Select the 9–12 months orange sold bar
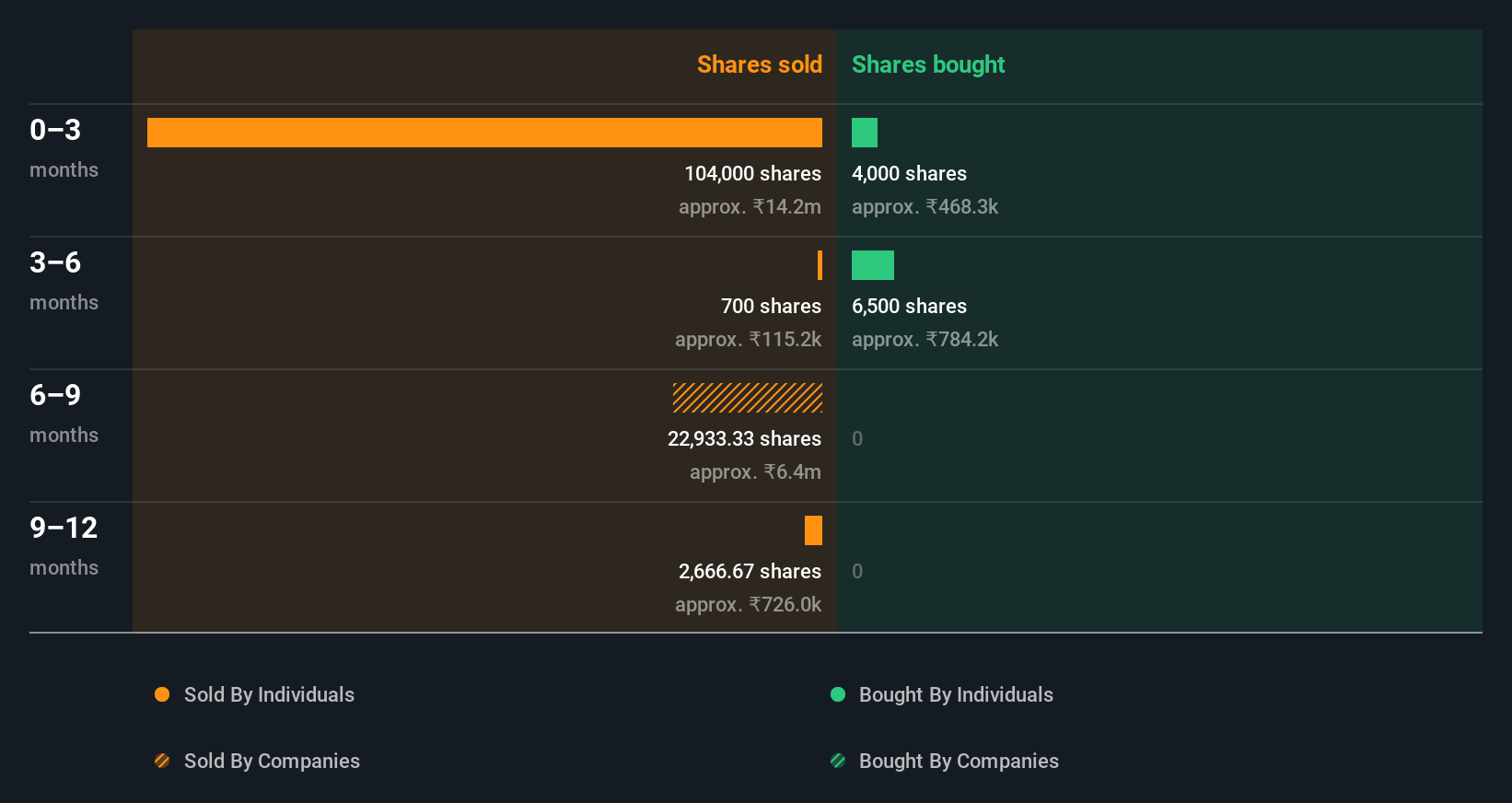Viewport: 1512px width, 803px height. pos(813,530)
